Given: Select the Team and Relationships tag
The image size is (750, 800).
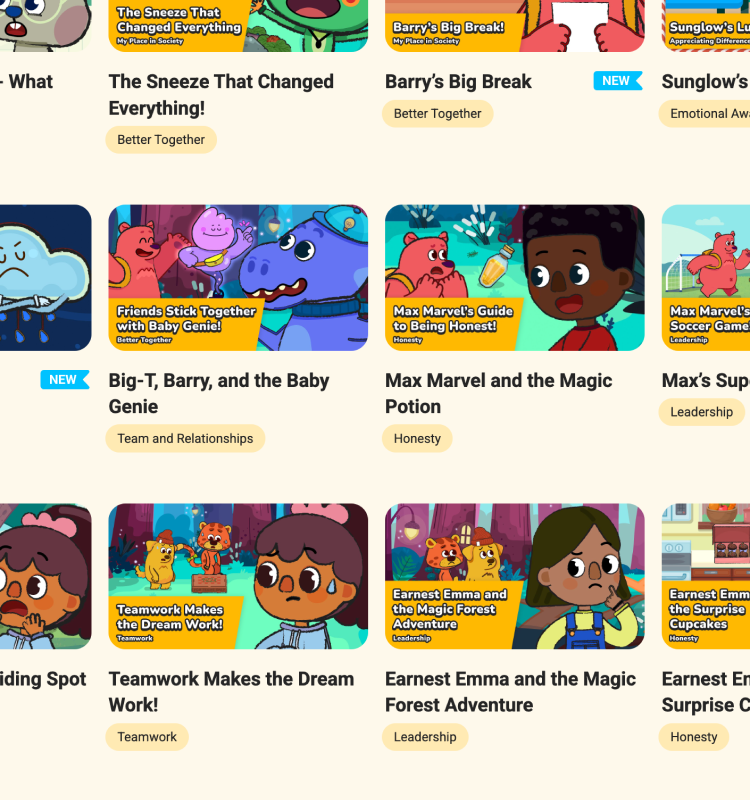Looking at the screenshot, I should [185, 438].
